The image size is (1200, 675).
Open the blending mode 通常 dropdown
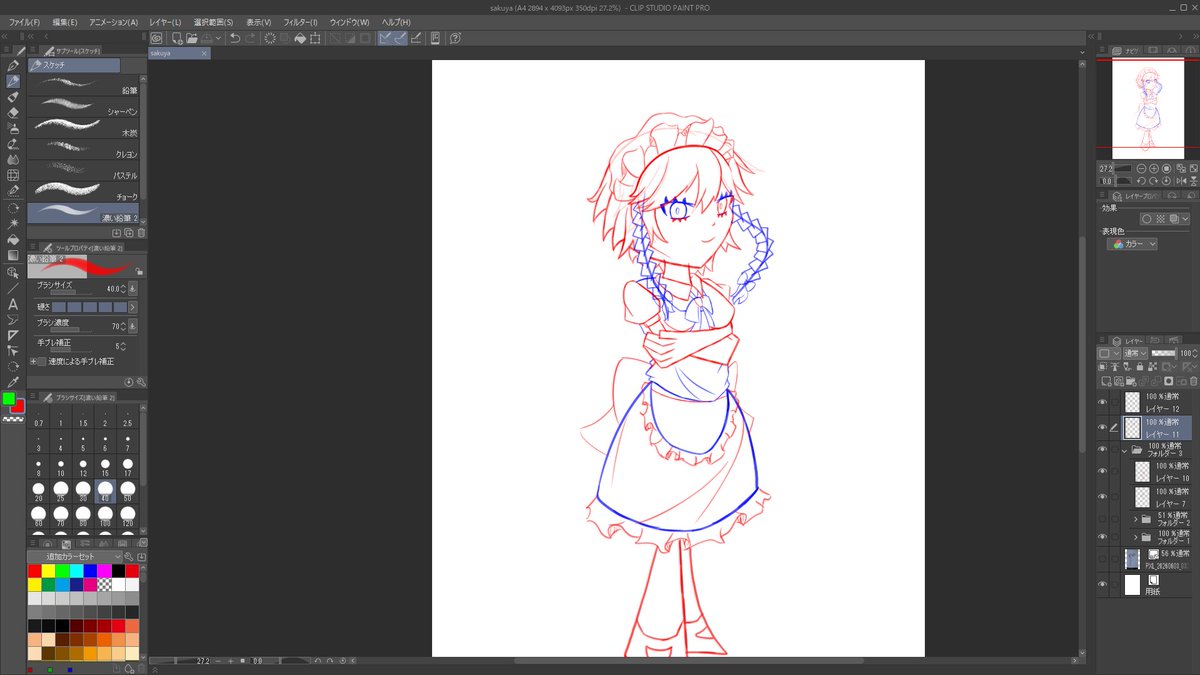click(x=1135, y=353)
